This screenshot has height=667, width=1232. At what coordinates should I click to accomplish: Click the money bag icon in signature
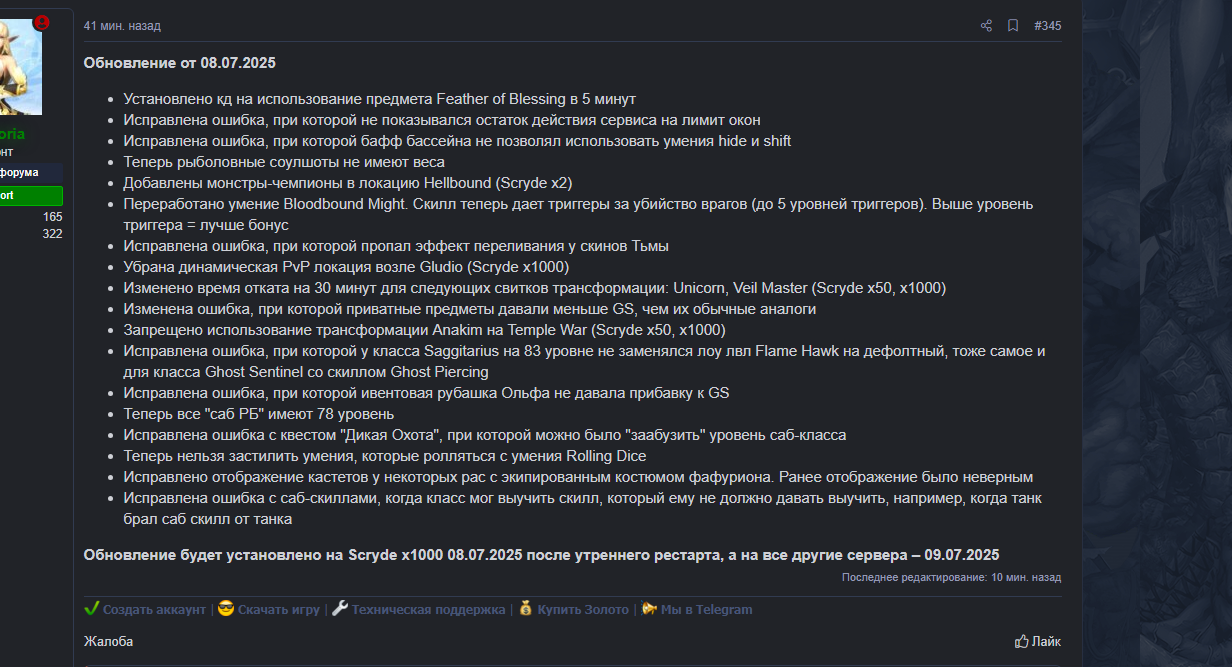tap(525, 608)
